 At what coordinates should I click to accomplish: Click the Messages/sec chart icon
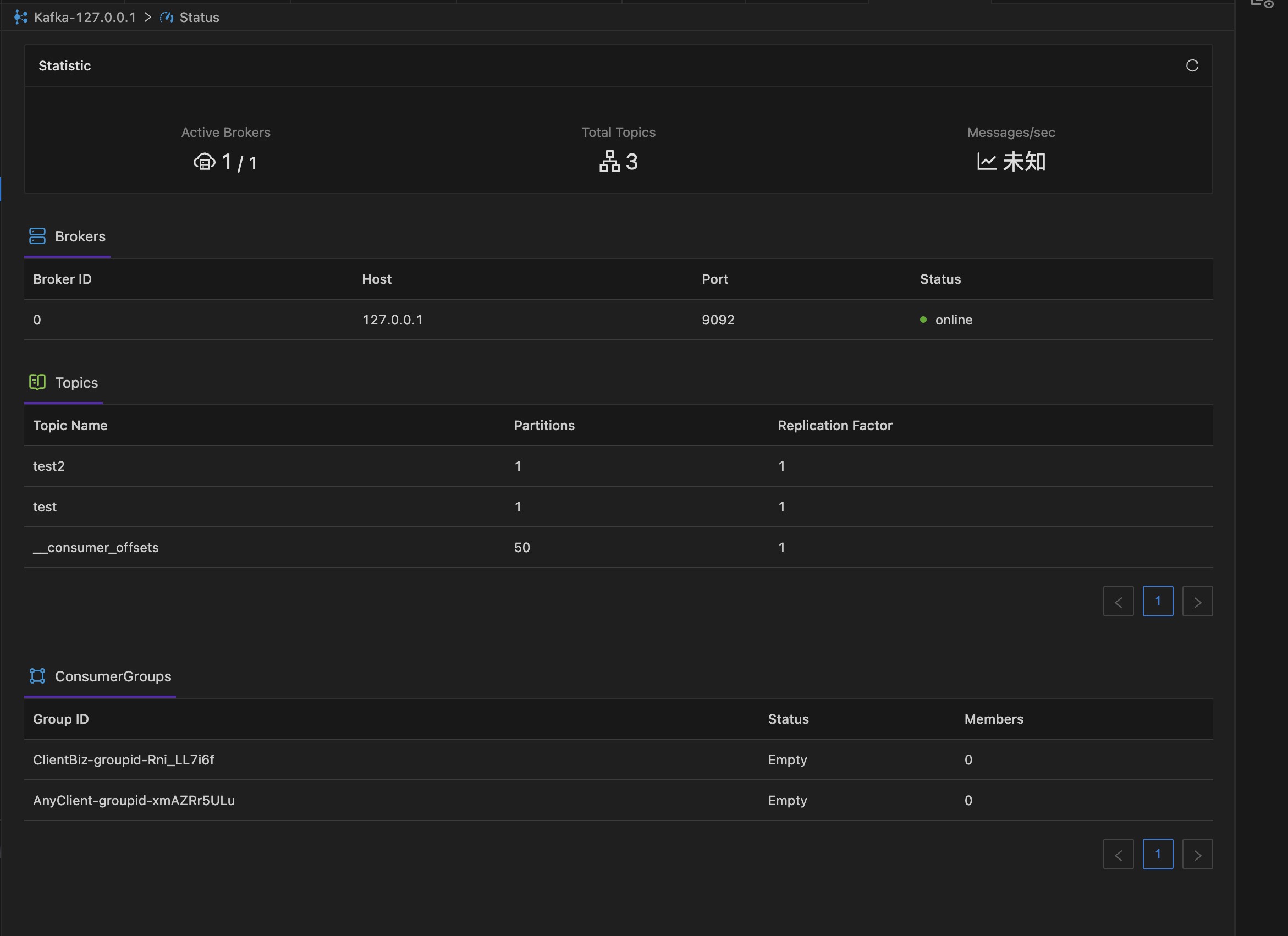pyautogui.click(x=986, y=162)
